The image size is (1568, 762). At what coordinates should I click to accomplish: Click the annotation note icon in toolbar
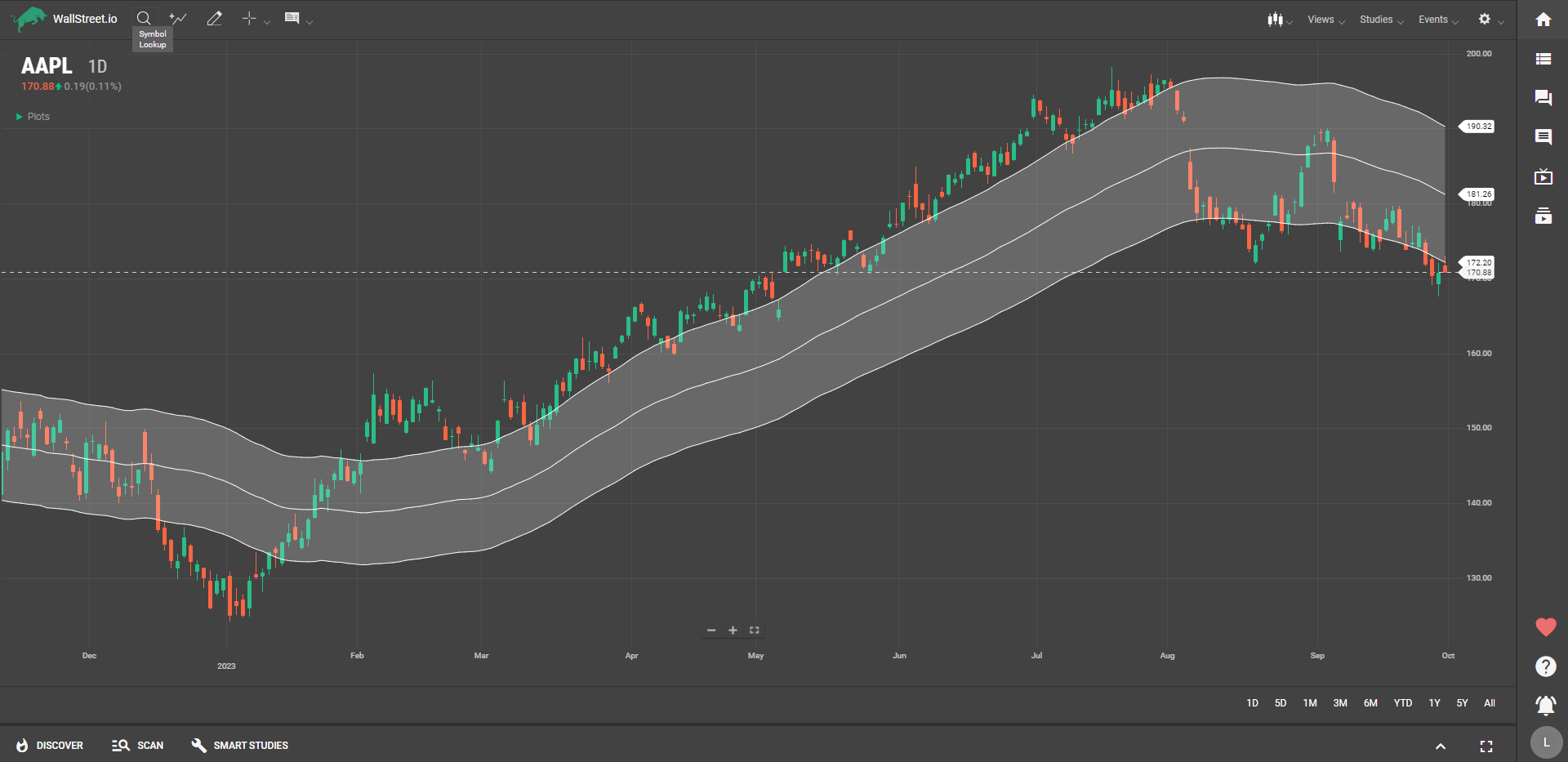[x=292, y=18]
